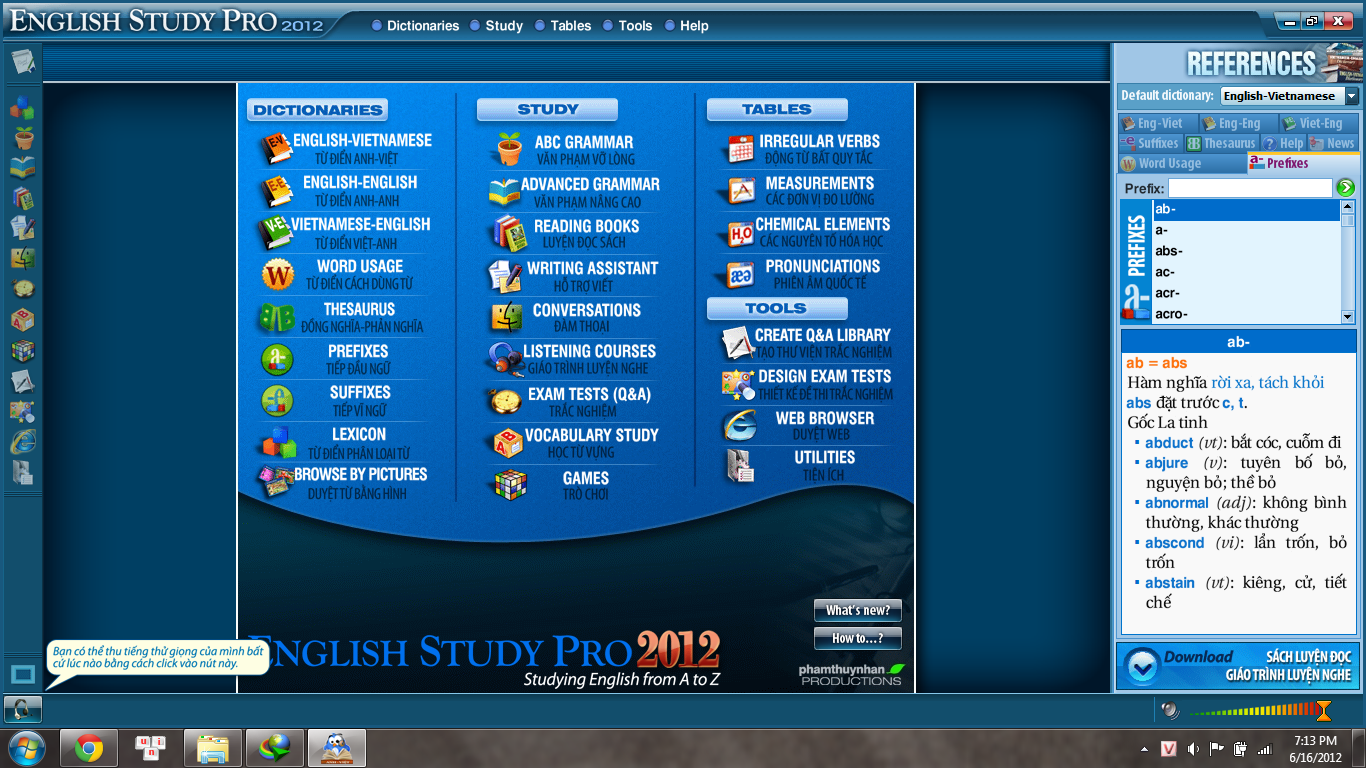
Task: Select 'abs-' in the prefixes list
Action: pyautogui.click(x=1246, y=251)
